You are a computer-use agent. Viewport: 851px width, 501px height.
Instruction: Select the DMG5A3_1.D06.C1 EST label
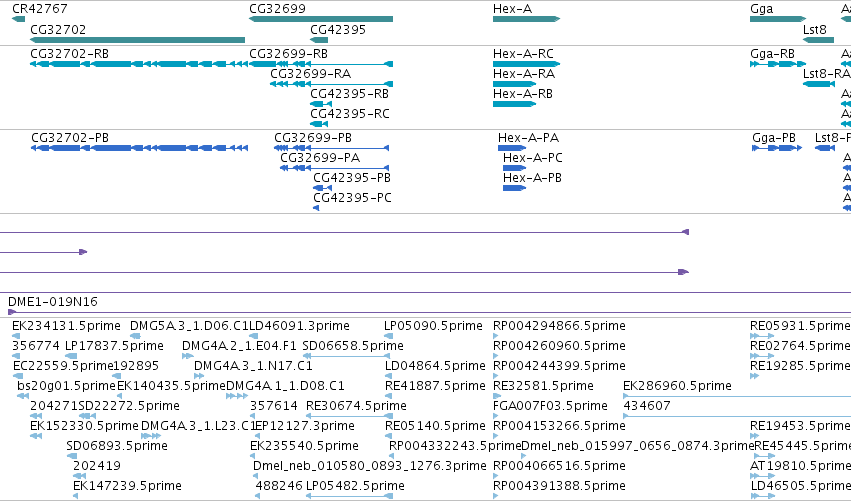189,326
